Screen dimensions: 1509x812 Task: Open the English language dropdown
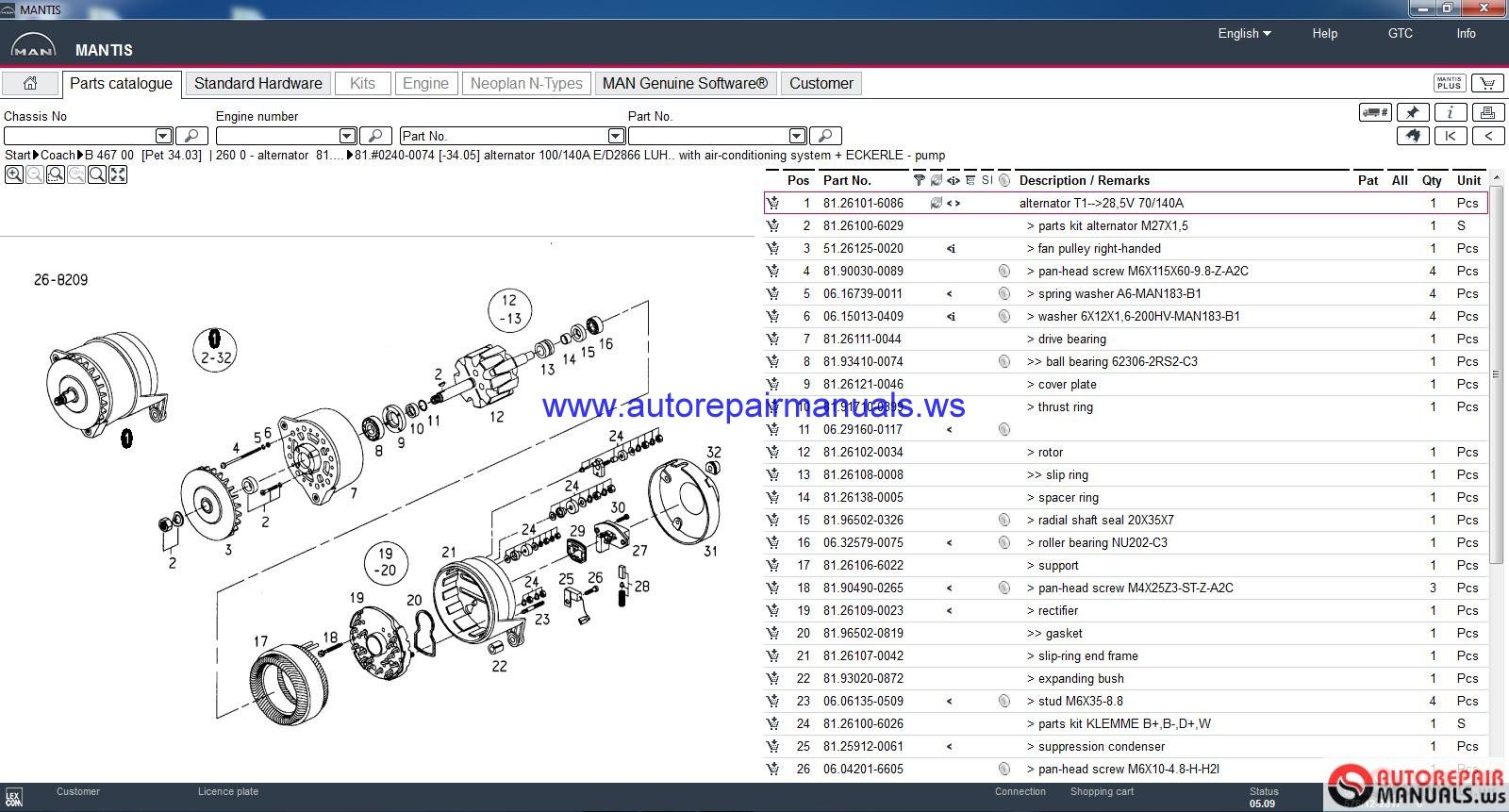pos(1244,33)
